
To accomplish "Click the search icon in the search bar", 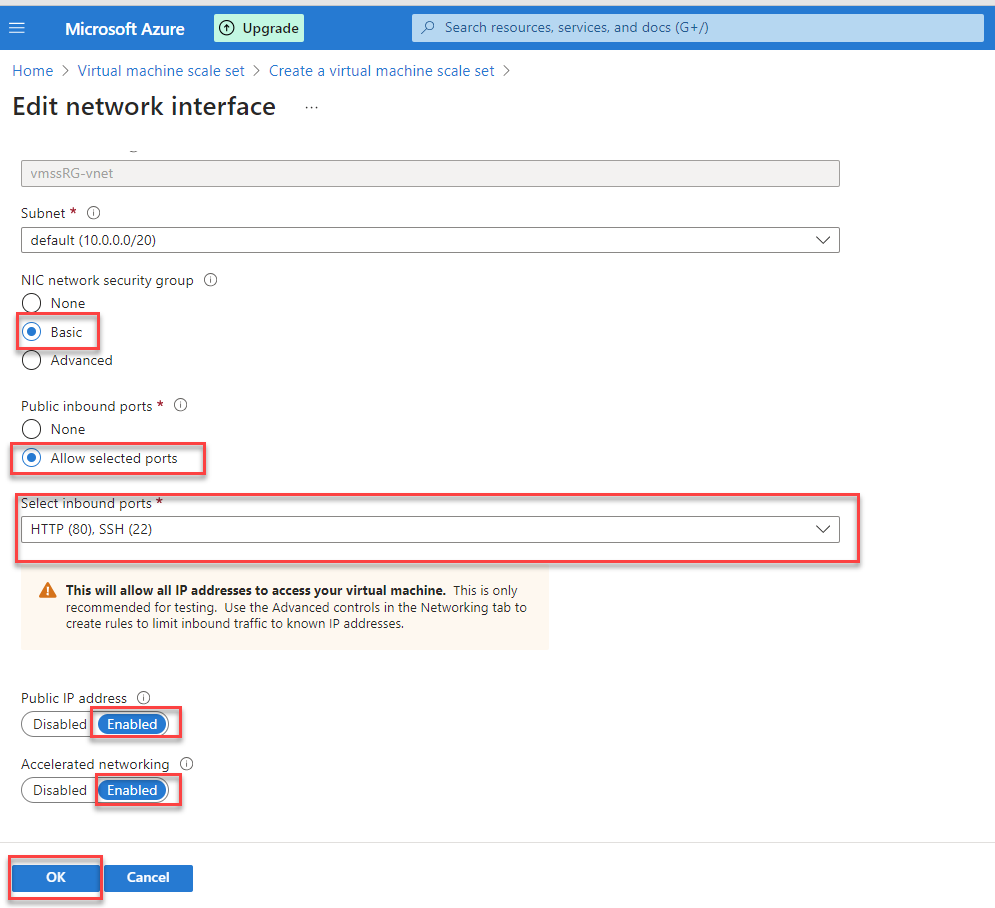I will point(429,27).
